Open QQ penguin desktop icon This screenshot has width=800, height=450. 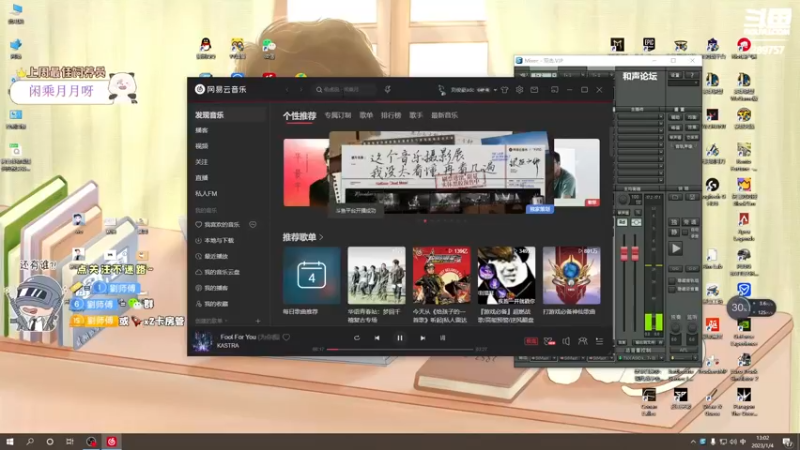[x=206, y=48]
